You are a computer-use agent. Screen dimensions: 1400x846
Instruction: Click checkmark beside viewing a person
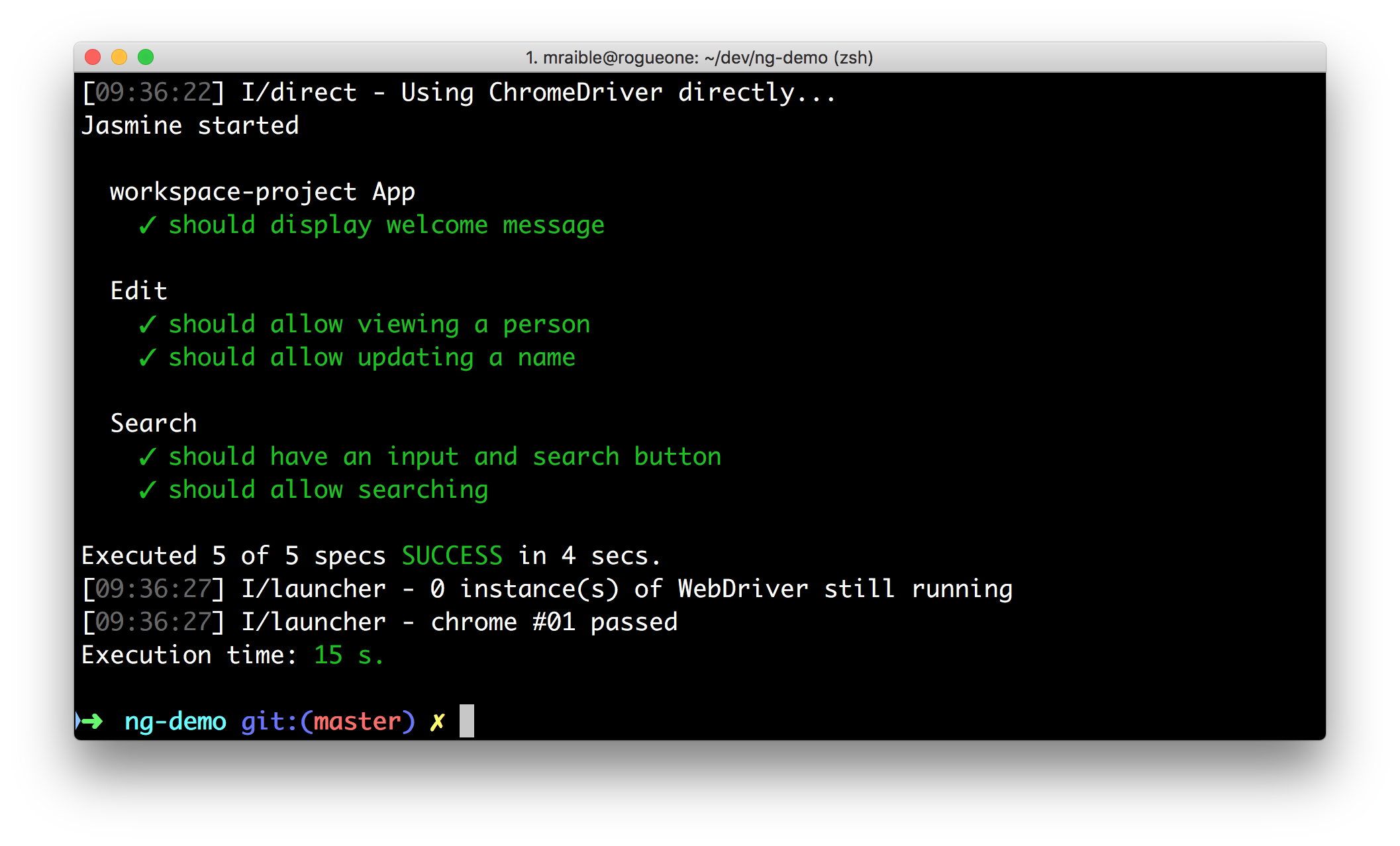point(147,324)
